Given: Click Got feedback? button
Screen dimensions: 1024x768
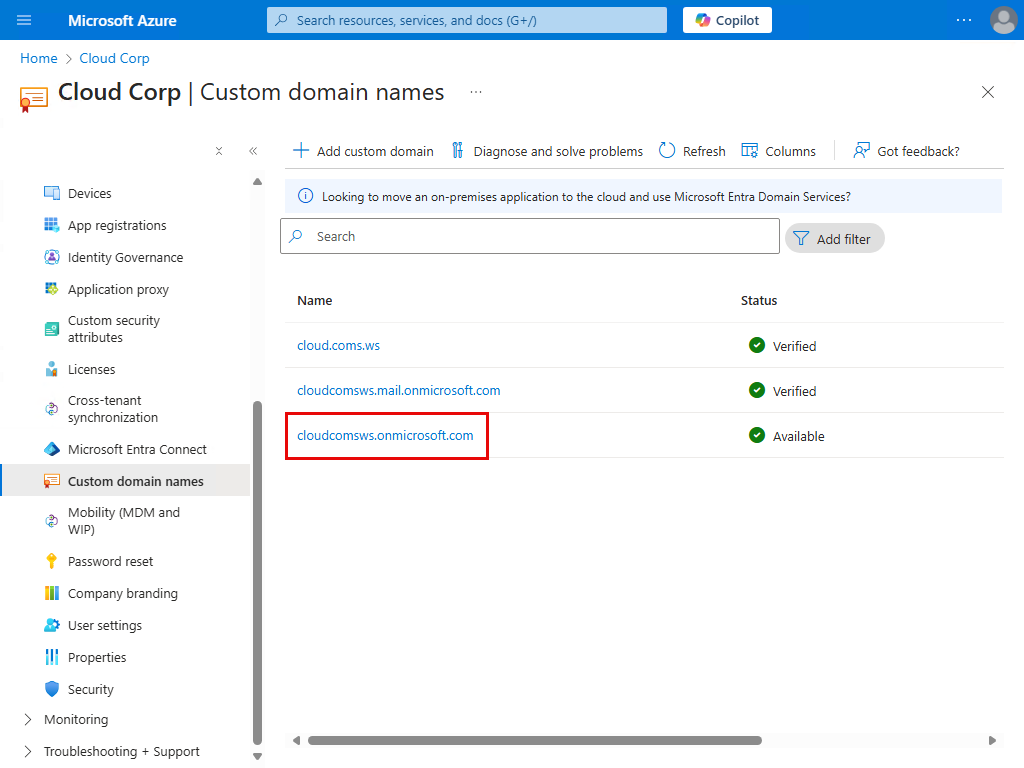Looking at the screenshot, I should click(x=906, y=151).
